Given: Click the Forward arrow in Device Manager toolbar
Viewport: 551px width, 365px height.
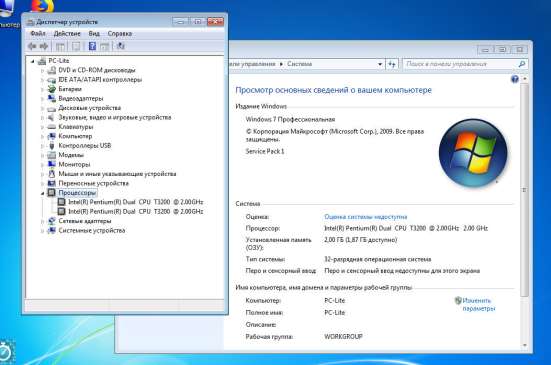Looking at the screenshot, I should 44,46.
